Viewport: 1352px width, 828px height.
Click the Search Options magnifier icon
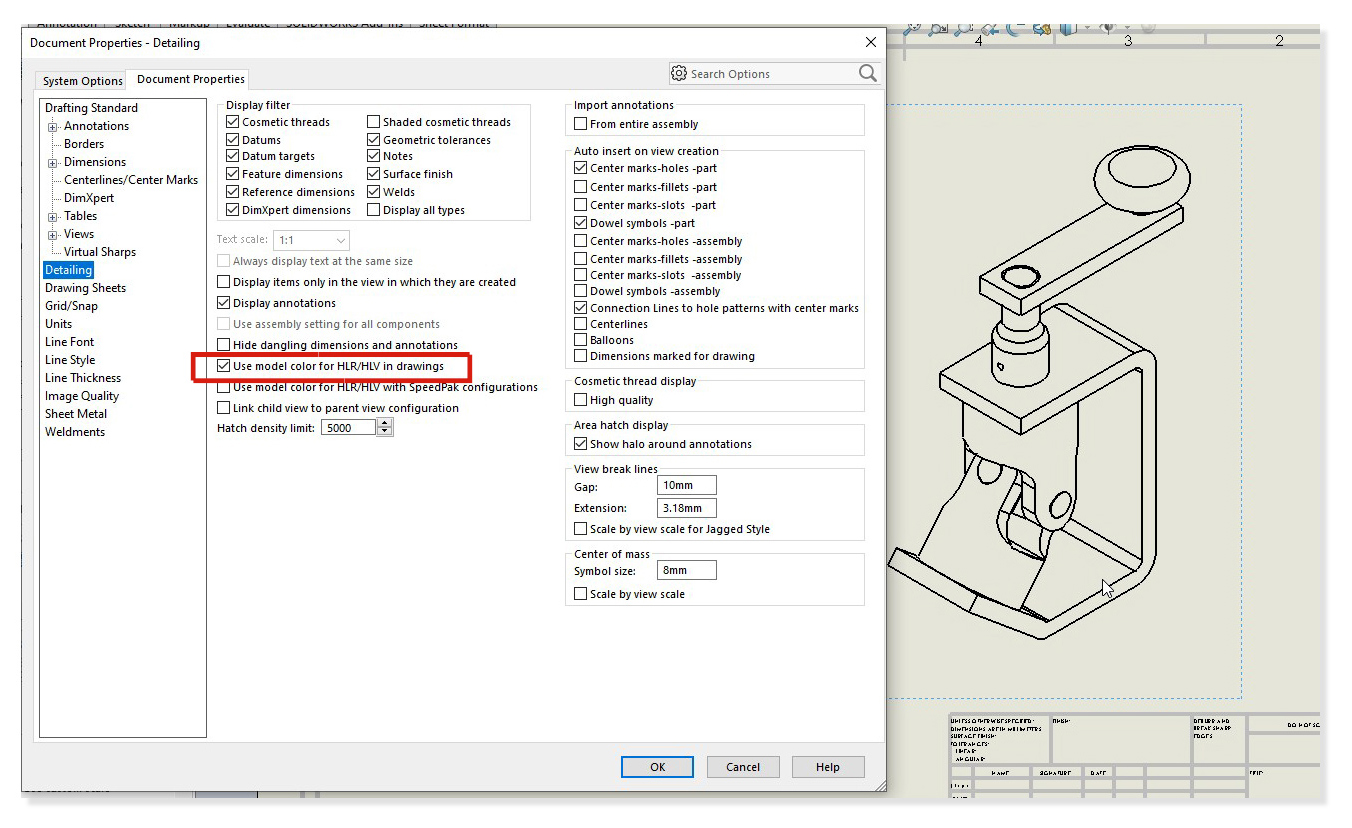[866, 73]
